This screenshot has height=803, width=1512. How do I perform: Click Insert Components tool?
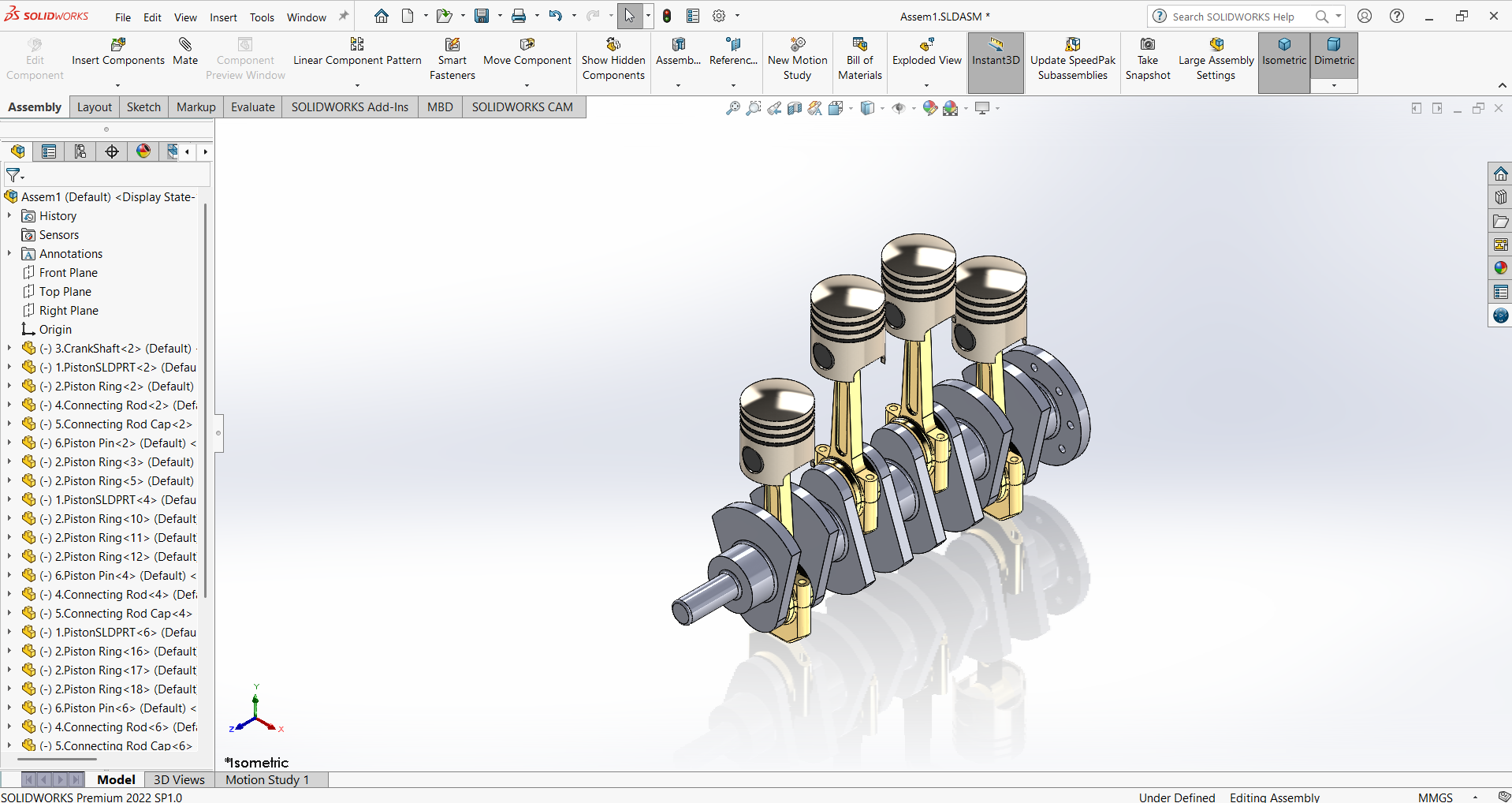[x=118, y=52]
